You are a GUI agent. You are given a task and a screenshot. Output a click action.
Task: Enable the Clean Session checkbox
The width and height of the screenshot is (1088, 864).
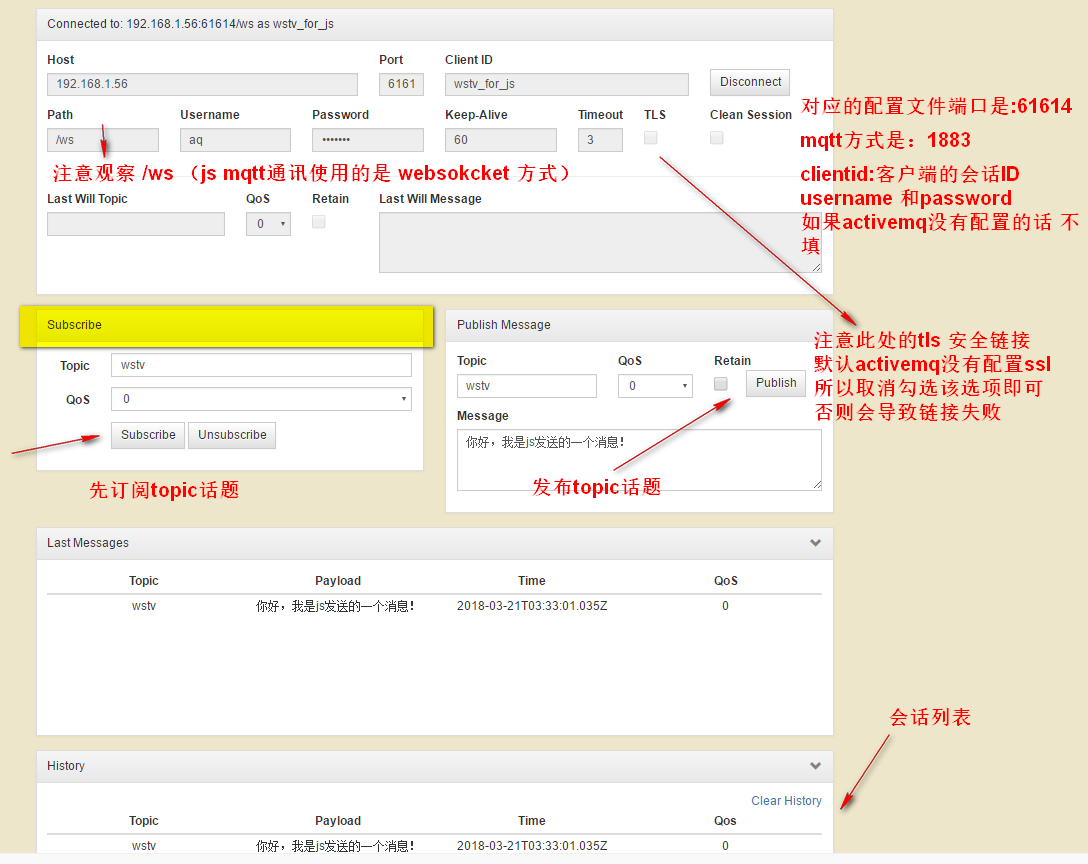pos(717,138)
